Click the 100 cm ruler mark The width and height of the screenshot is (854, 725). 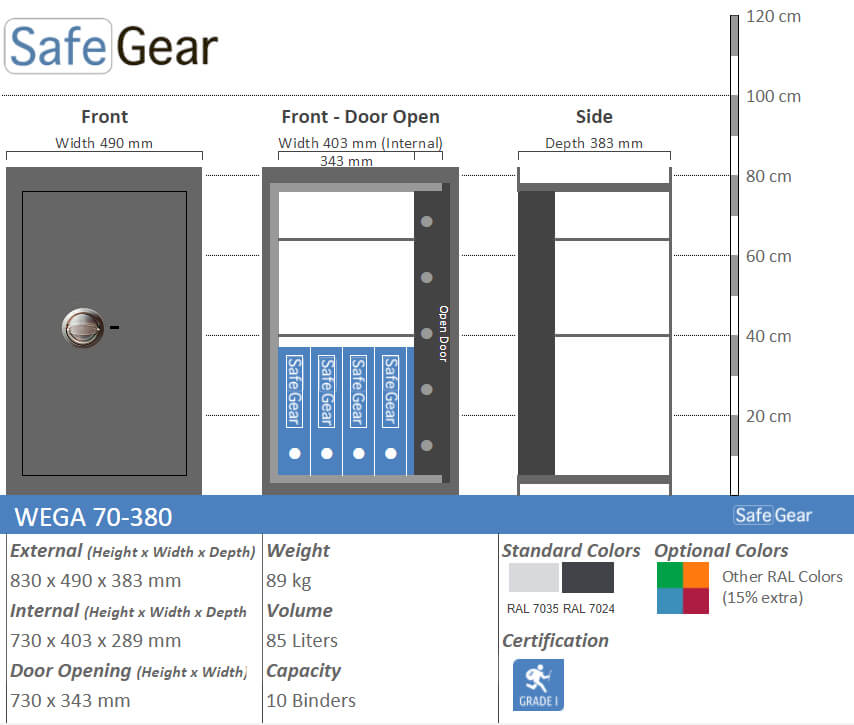pos(773,96)
